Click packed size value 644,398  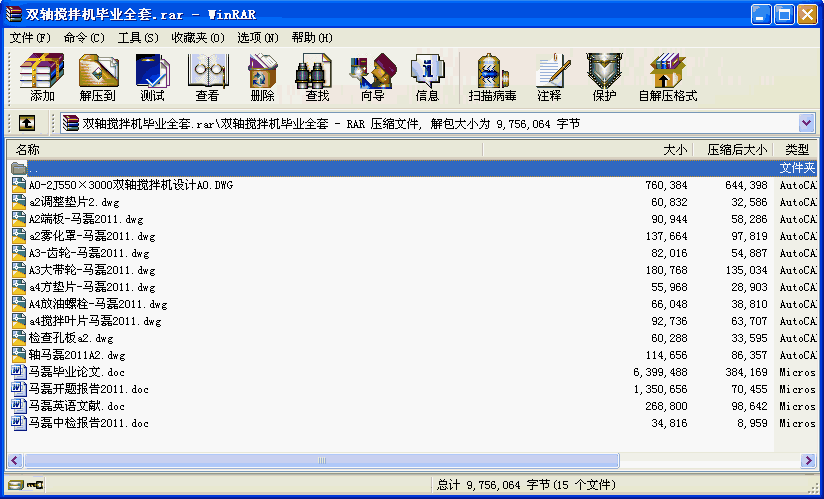tap(746, 185)
